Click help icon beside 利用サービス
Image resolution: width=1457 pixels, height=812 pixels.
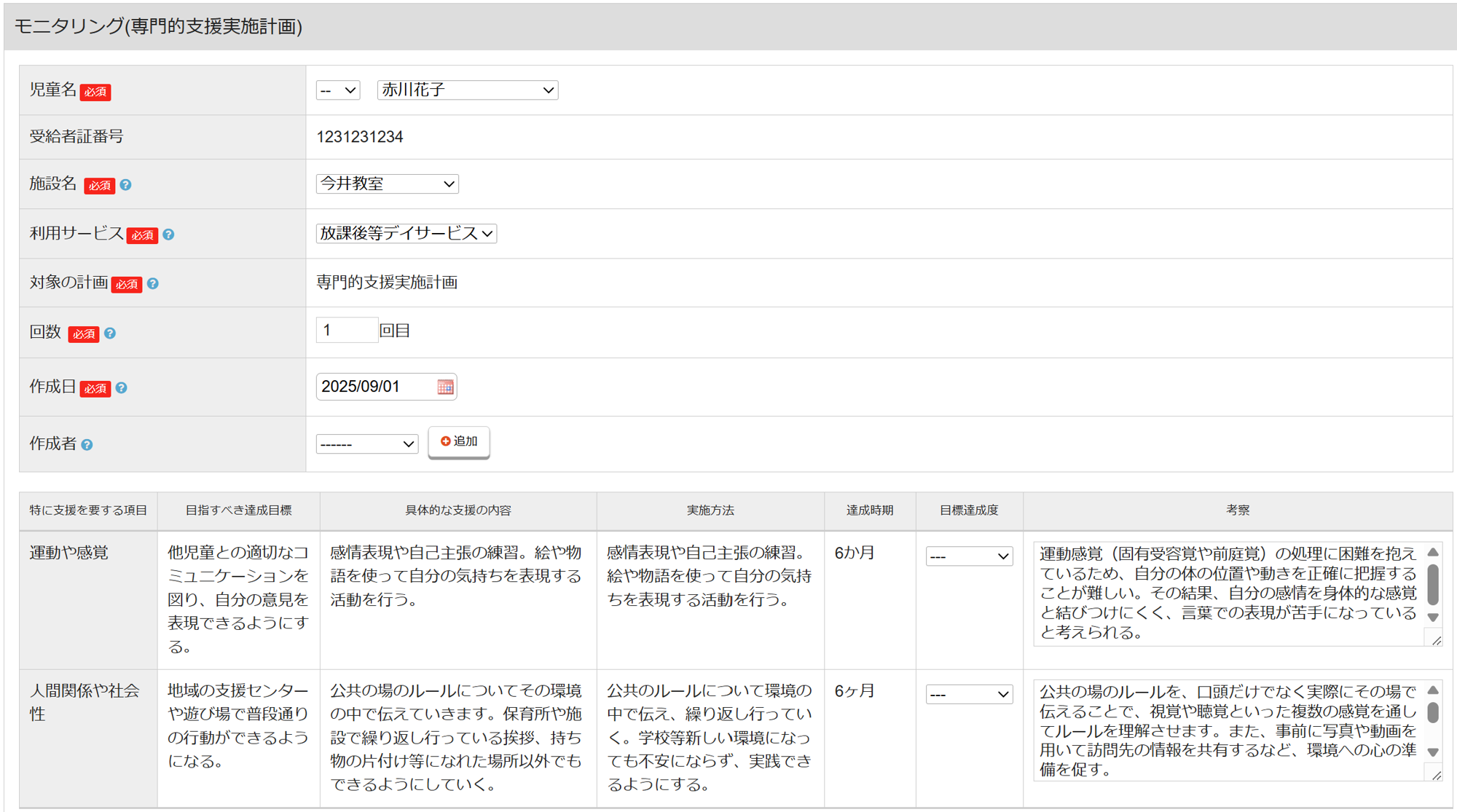coord(168,234)
